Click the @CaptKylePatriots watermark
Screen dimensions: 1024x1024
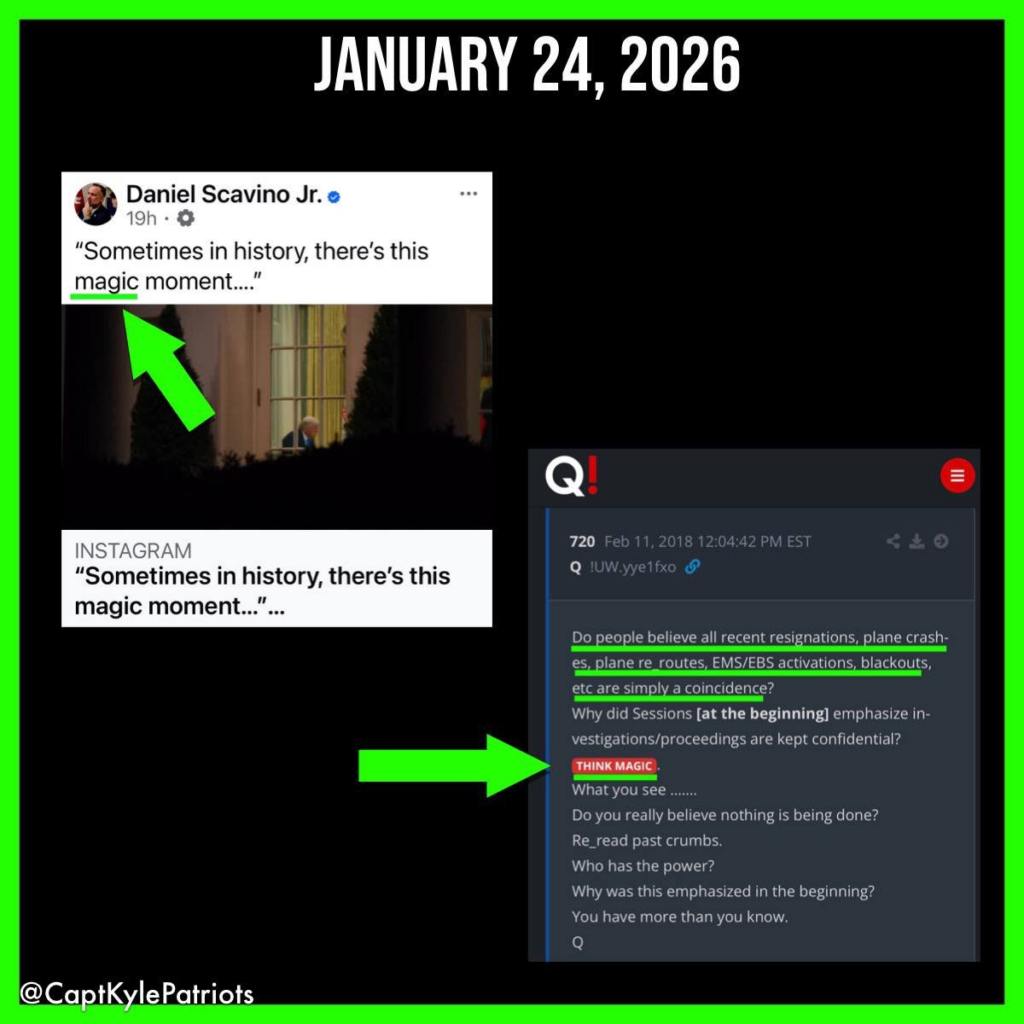tap(136, 994)
